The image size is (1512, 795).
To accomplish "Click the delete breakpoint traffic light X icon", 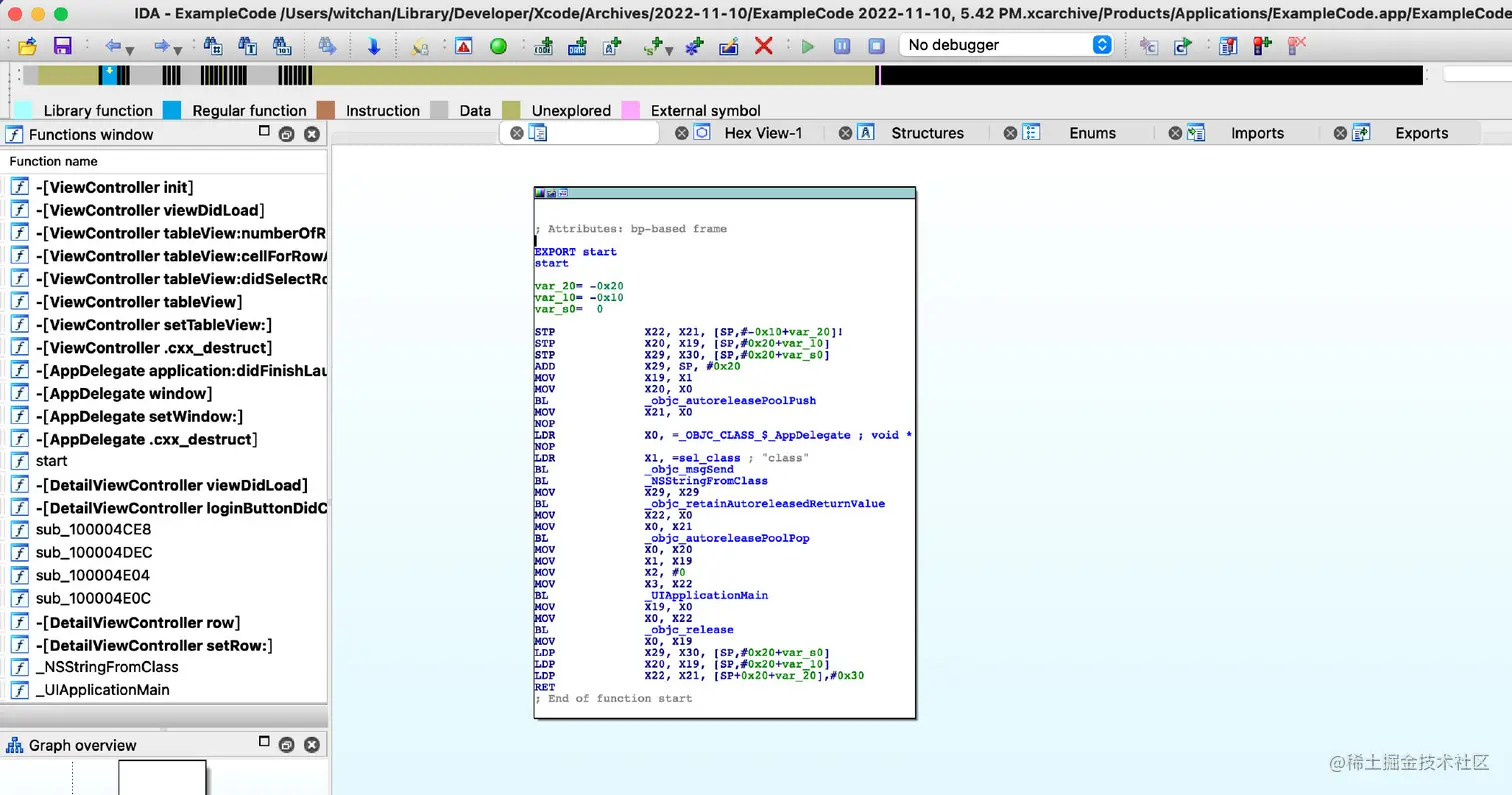I will (1298, 46).
